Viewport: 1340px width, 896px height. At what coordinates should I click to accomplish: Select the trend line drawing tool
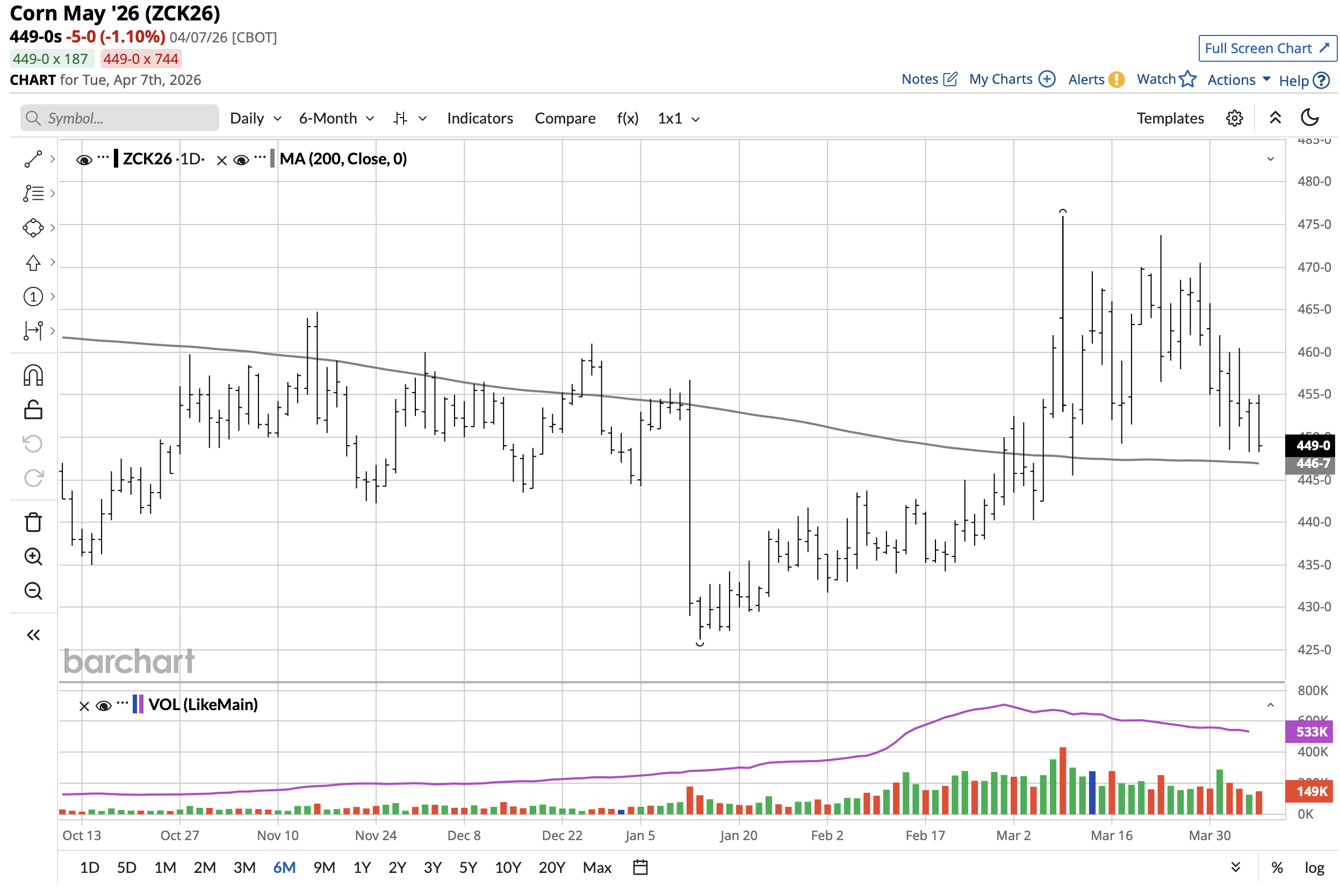[33, 159]
